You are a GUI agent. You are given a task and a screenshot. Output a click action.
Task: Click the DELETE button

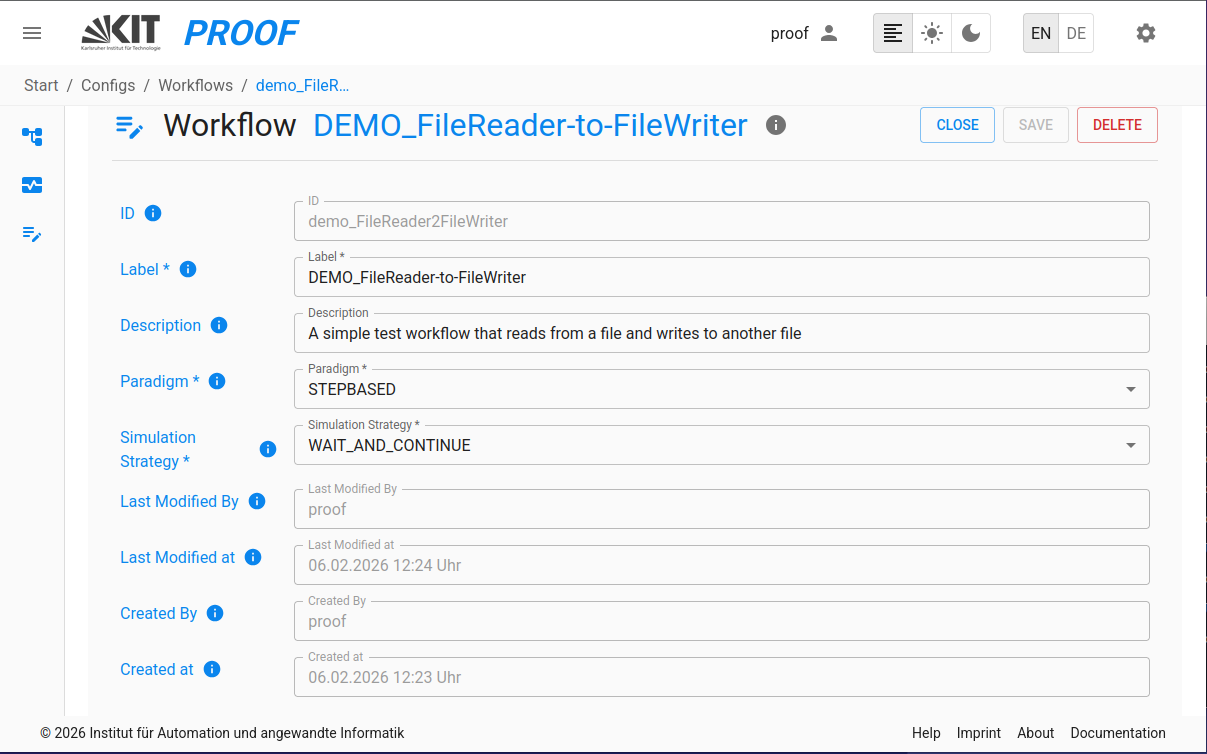1117,125
